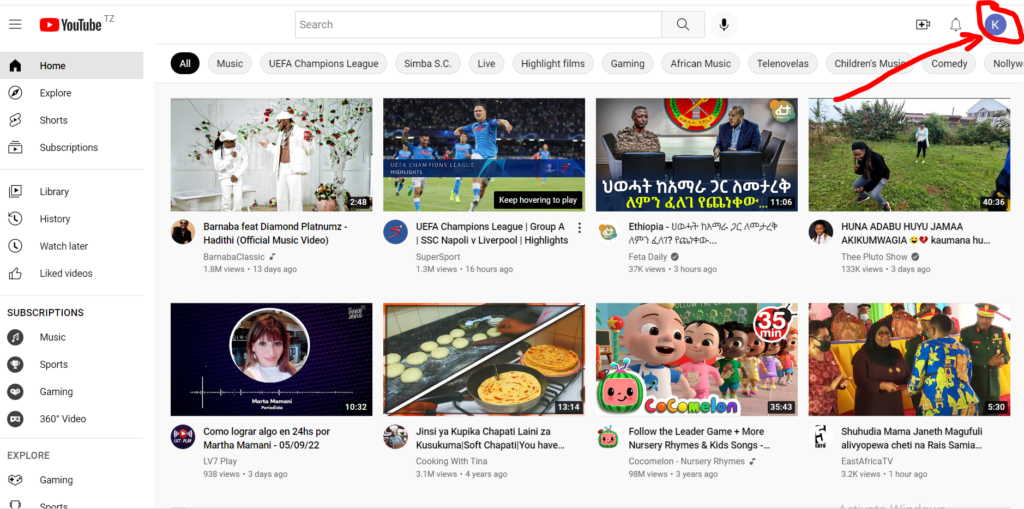Open the Cocomelon 35:43 thumbnail

697,359
